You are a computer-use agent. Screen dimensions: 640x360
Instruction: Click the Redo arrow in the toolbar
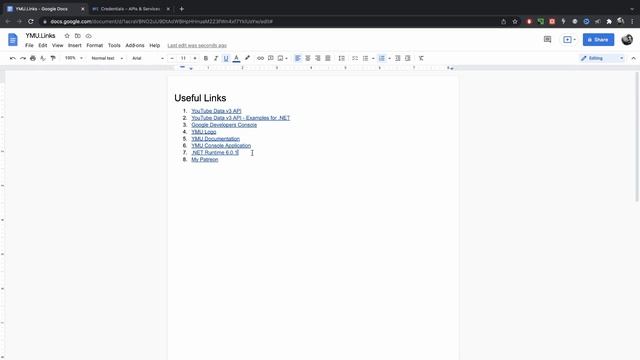[x=23, y=58]
